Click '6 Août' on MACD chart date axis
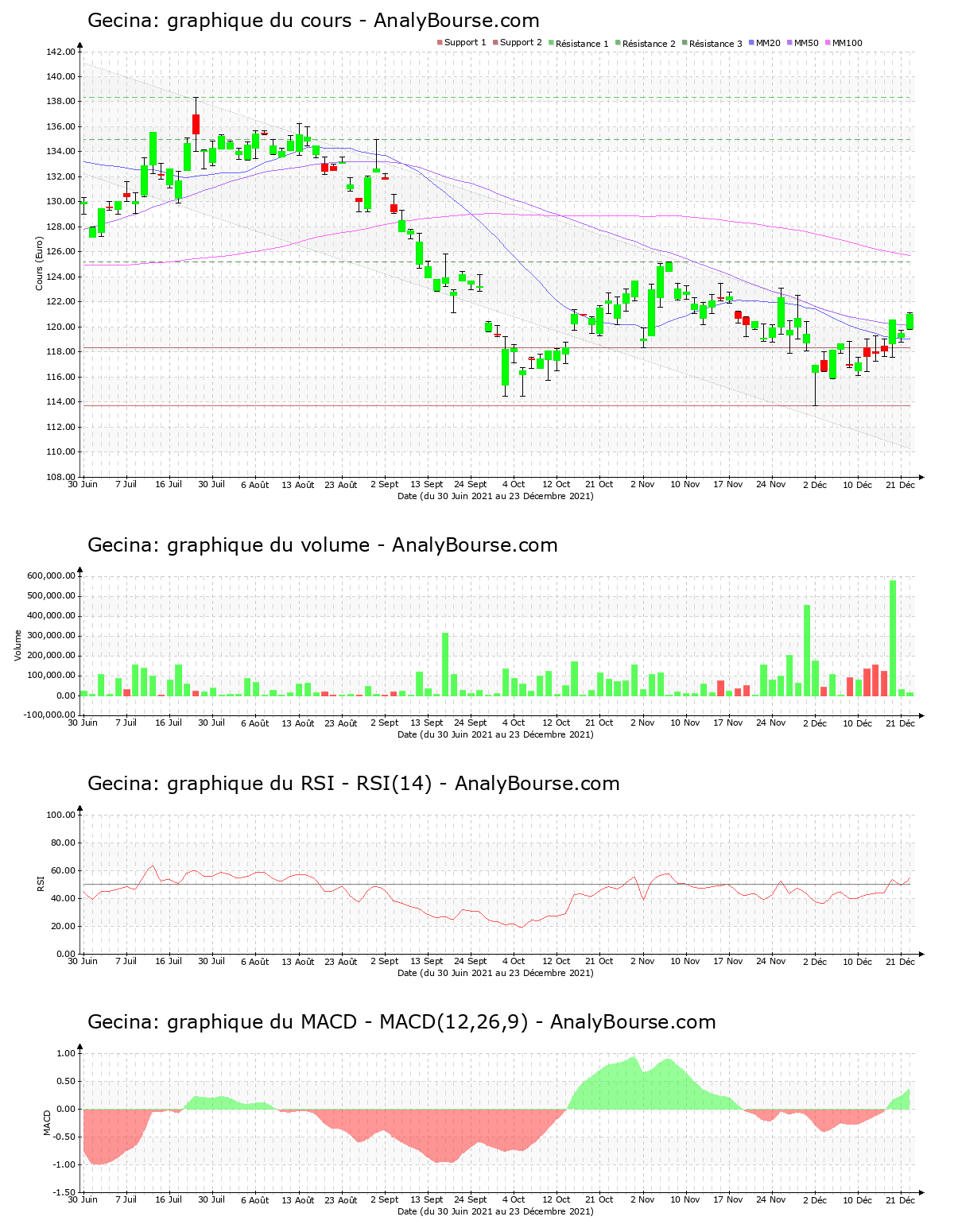The height and width of the screenshot is (1232, 954). (255, 1199)
